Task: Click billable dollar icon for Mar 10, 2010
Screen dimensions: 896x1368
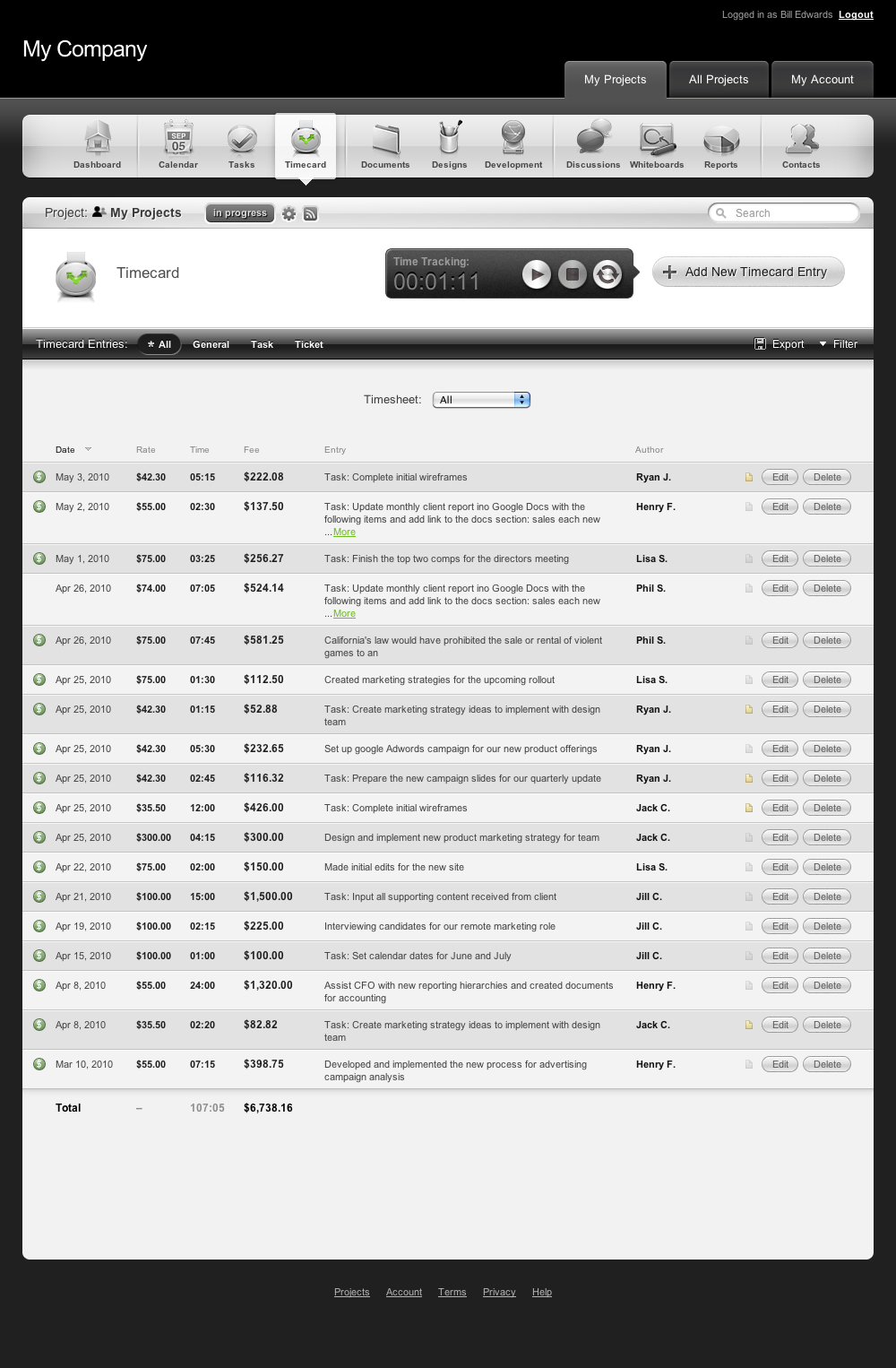Action: point(39,1064)
